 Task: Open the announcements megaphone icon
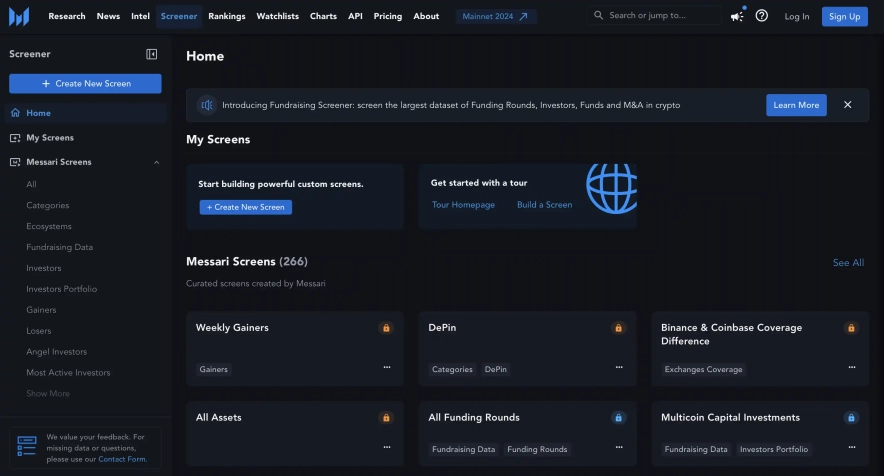737,16
